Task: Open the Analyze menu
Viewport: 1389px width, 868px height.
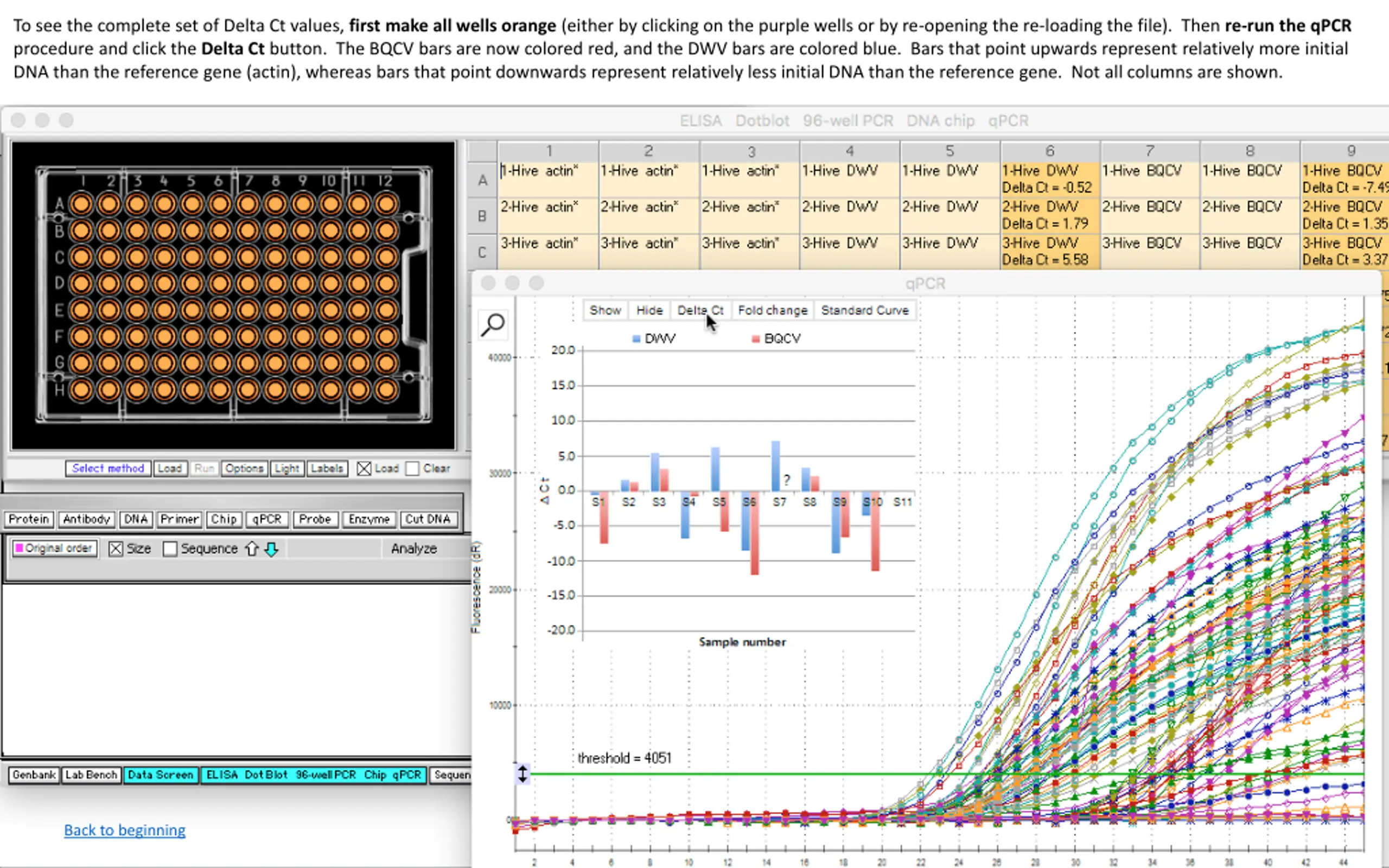Action: (413, 549)
